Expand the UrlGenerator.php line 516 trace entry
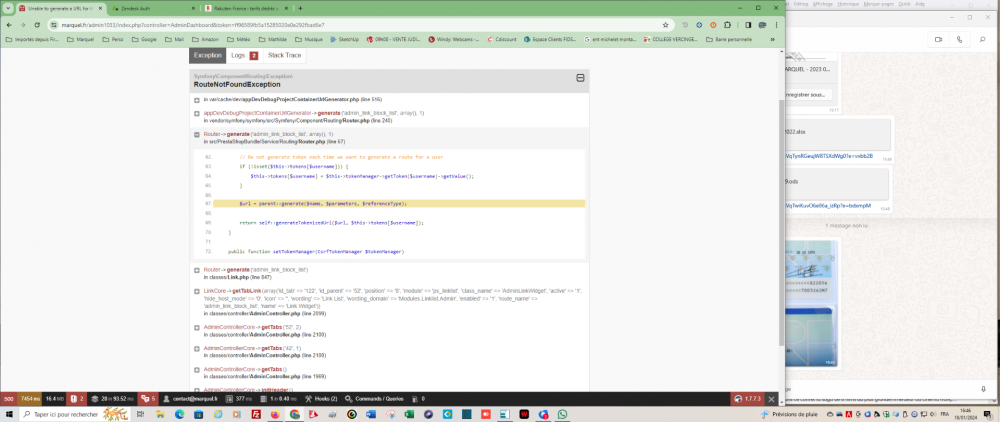 tap(197, 100)
